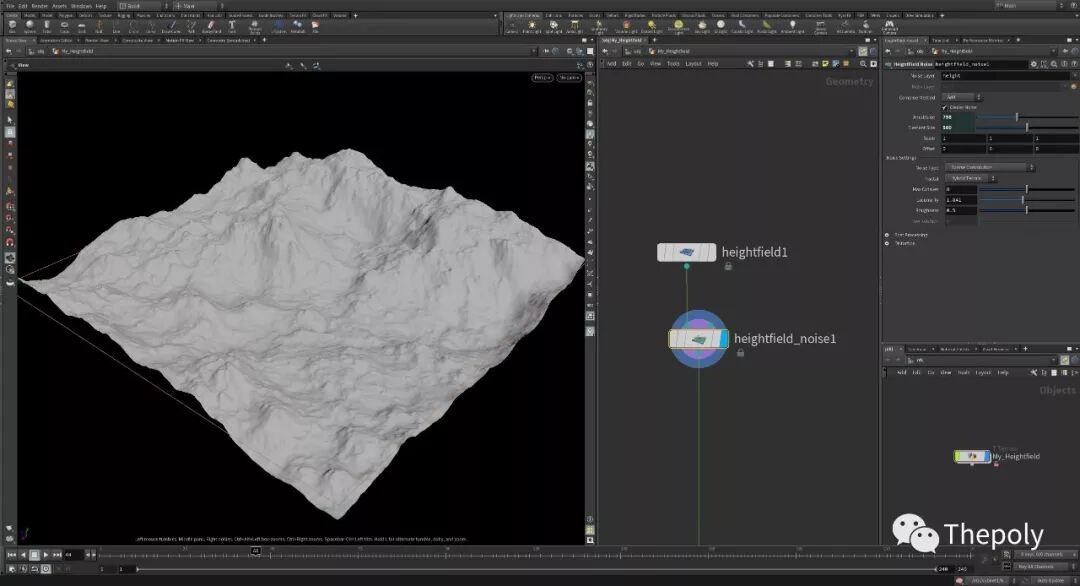This screenshot has width=1080, height=586.
Task: Toggle the Center Noise checkbox
Action: point(944,107)
